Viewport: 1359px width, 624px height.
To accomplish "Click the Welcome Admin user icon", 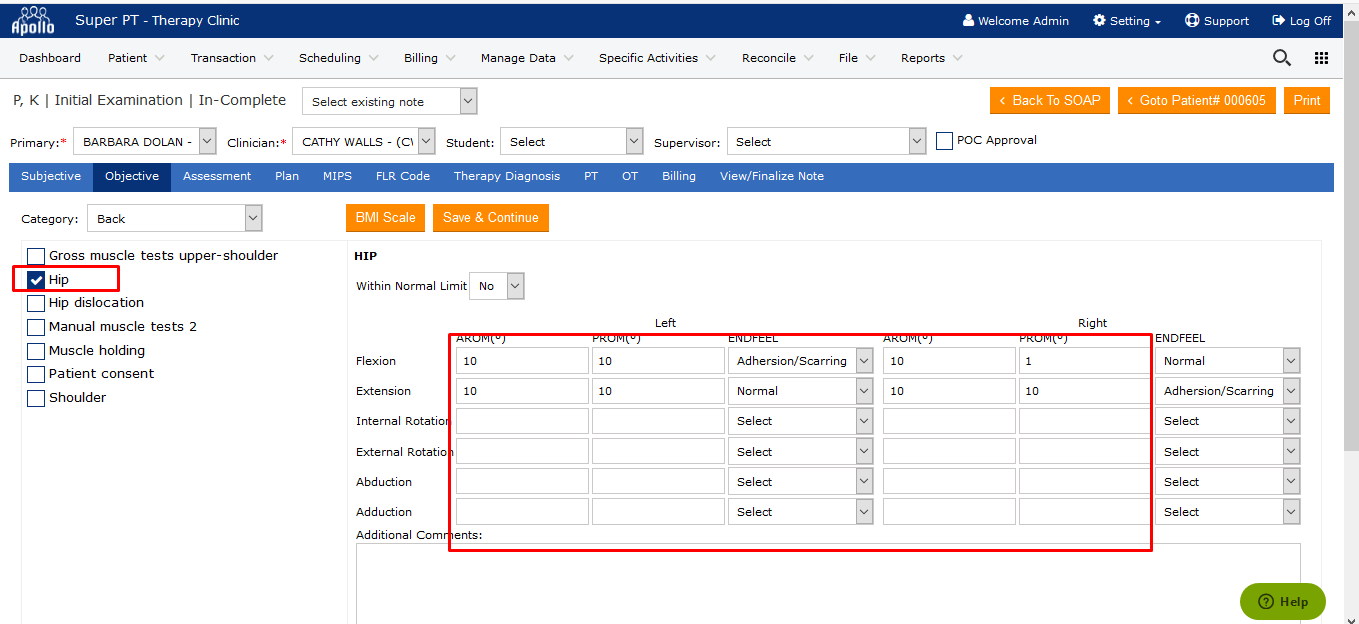I will tap(968, 20).
